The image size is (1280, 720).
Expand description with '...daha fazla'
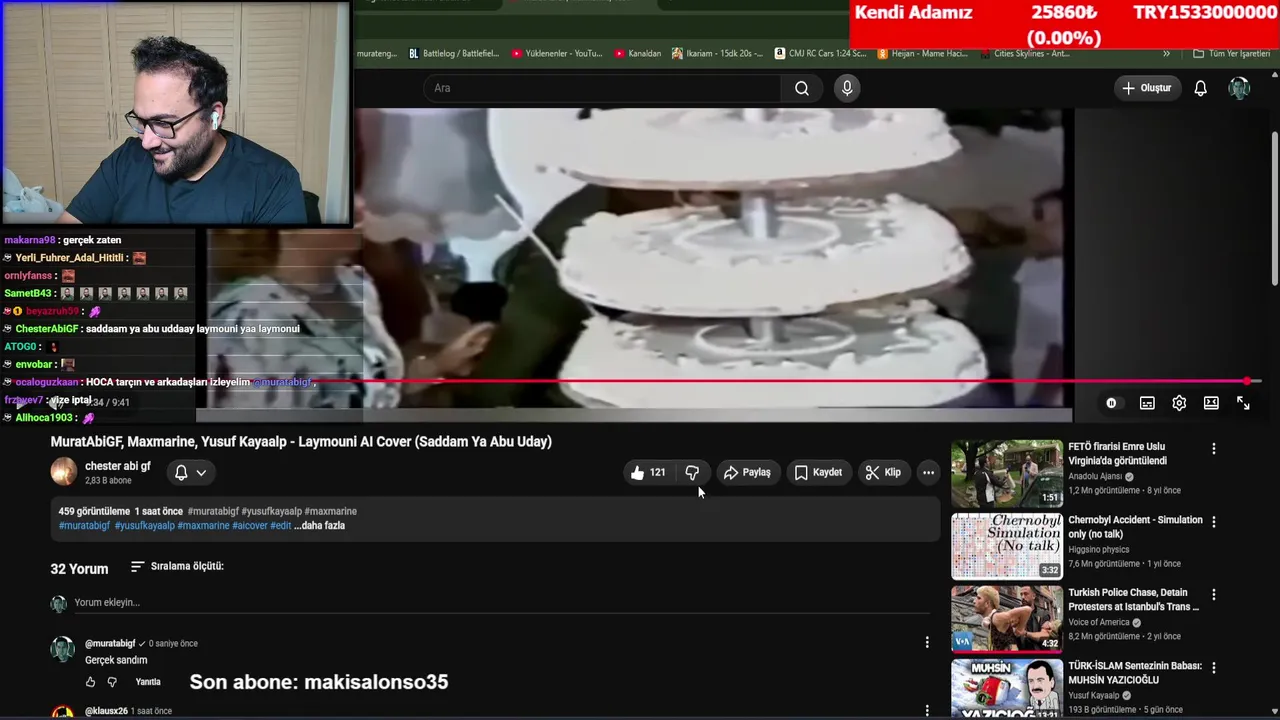pos(319,525)
